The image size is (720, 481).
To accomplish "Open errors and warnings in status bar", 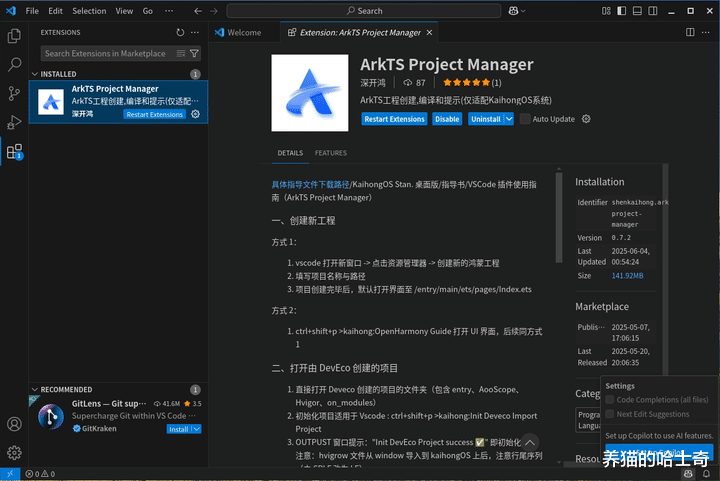I will [x=40, y=474].
